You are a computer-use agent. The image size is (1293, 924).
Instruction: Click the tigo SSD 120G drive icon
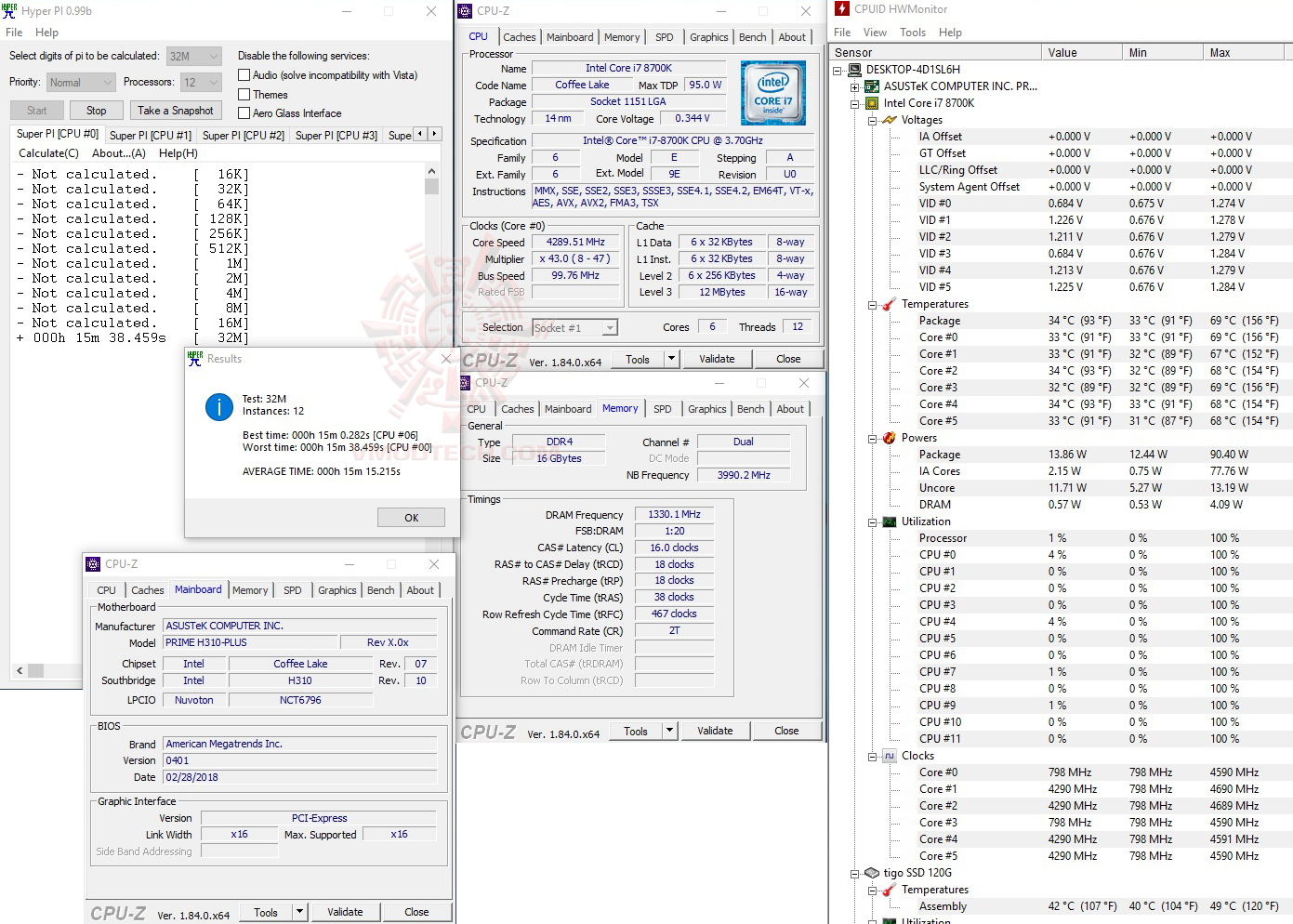[872, 873]
